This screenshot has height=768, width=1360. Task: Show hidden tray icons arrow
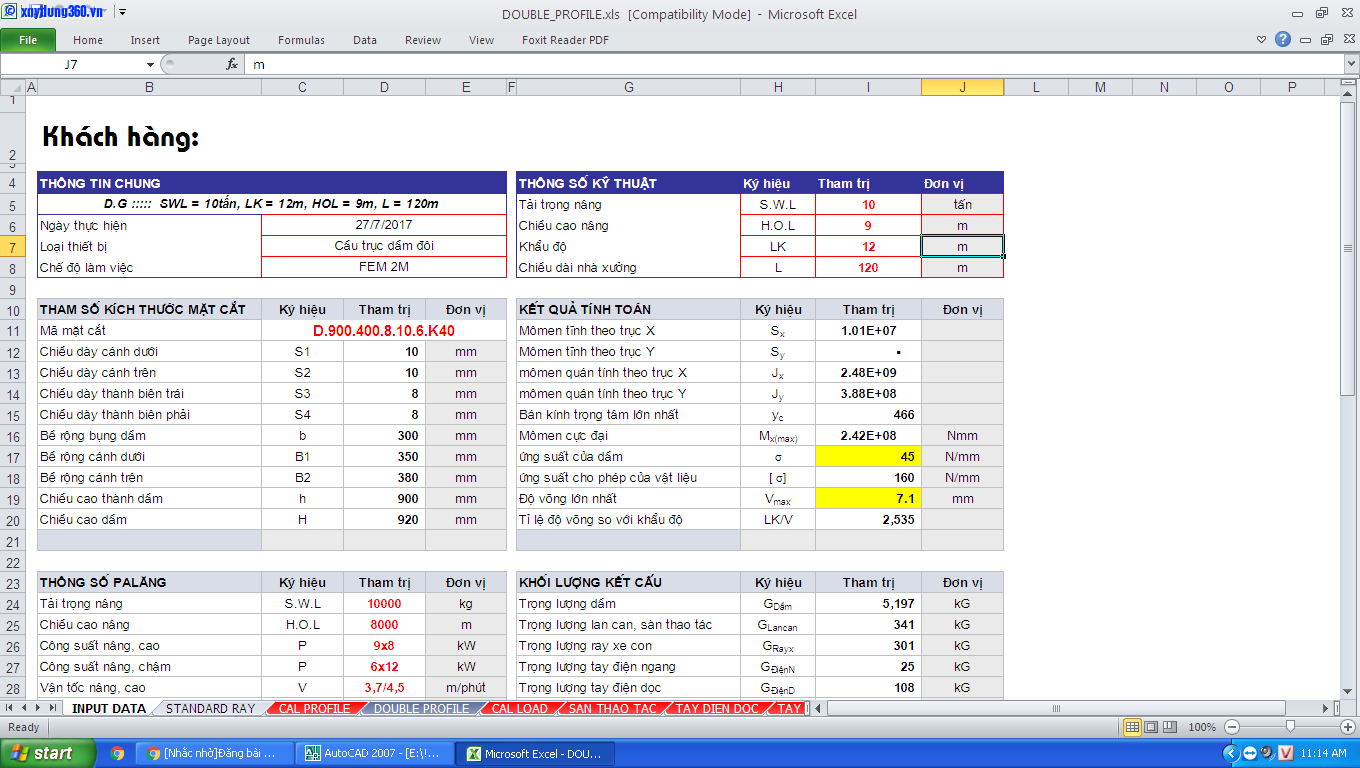(x=1231, y=753)
